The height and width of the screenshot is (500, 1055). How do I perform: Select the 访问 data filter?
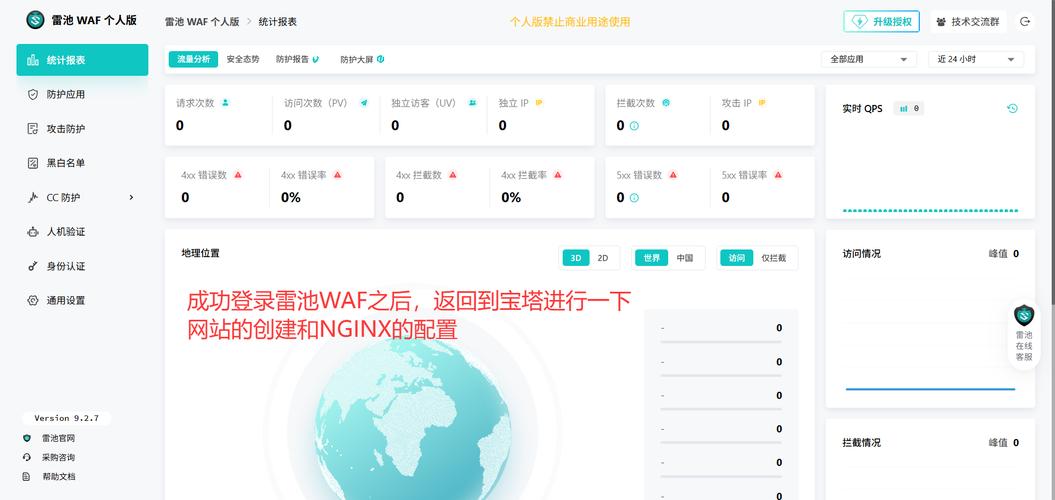737,258
